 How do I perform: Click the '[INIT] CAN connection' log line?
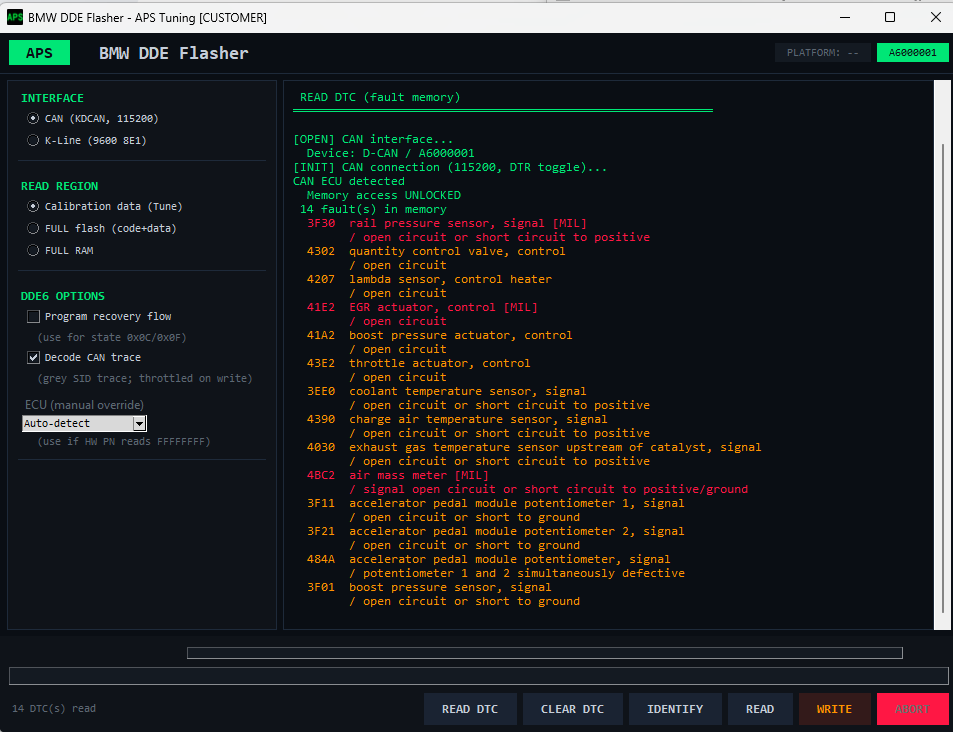(x=450, y=167)
